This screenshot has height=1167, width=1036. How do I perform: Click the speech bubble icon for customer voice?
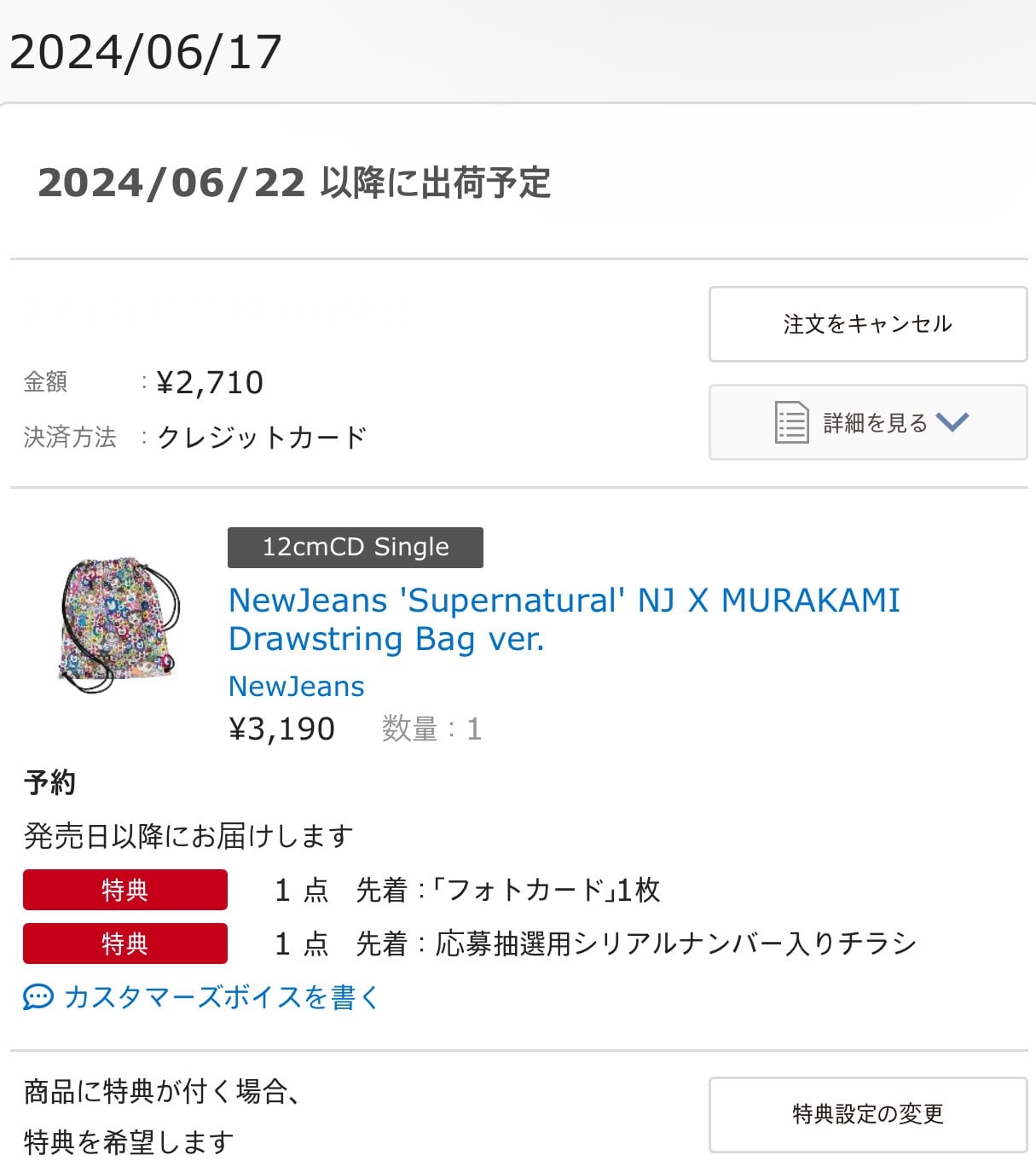coord(38,997)
